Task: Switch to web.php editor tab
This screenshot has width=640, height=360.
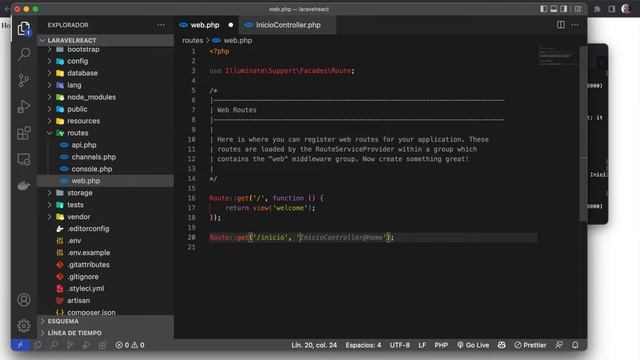Action: click(205, 25)
